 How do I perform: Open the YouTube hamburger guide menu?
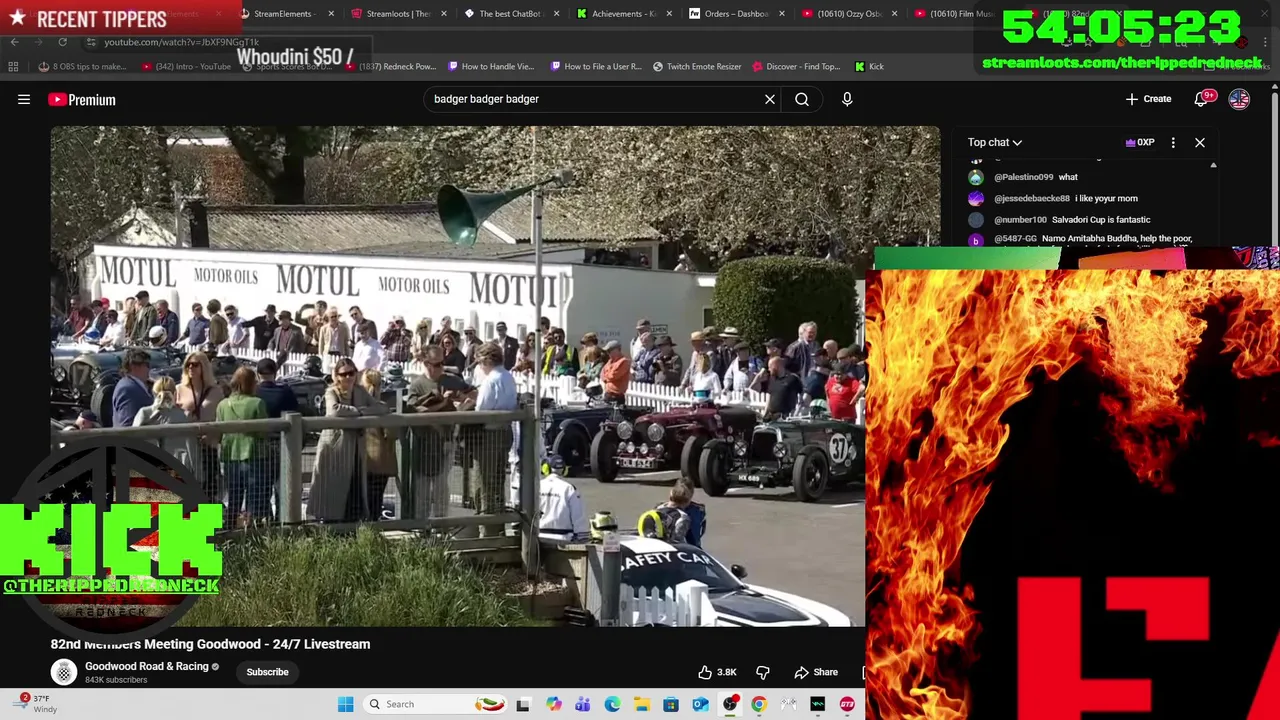(24, 99)
